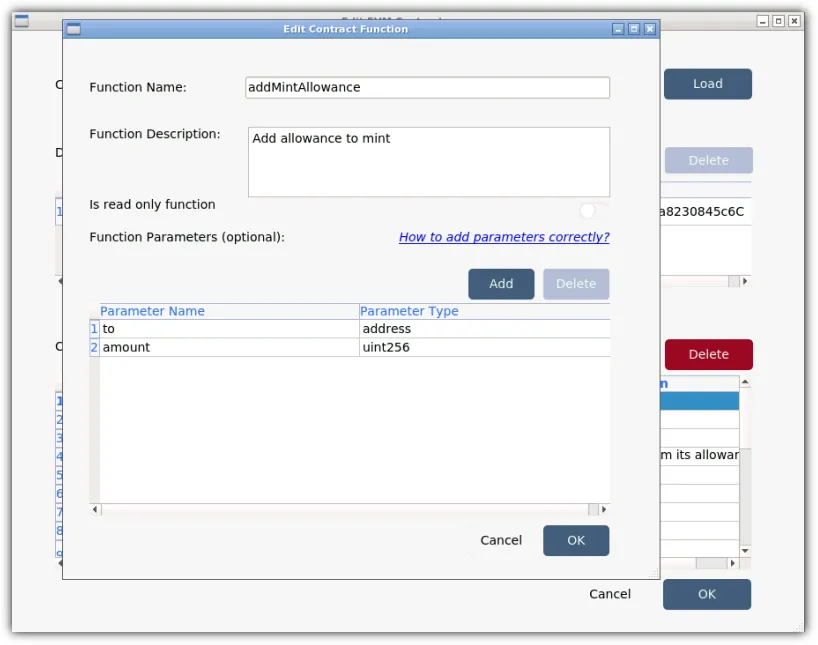Click the parameters table right scroll arrow
This screenshot has height=645, width=818.
(x=604, y=509)
